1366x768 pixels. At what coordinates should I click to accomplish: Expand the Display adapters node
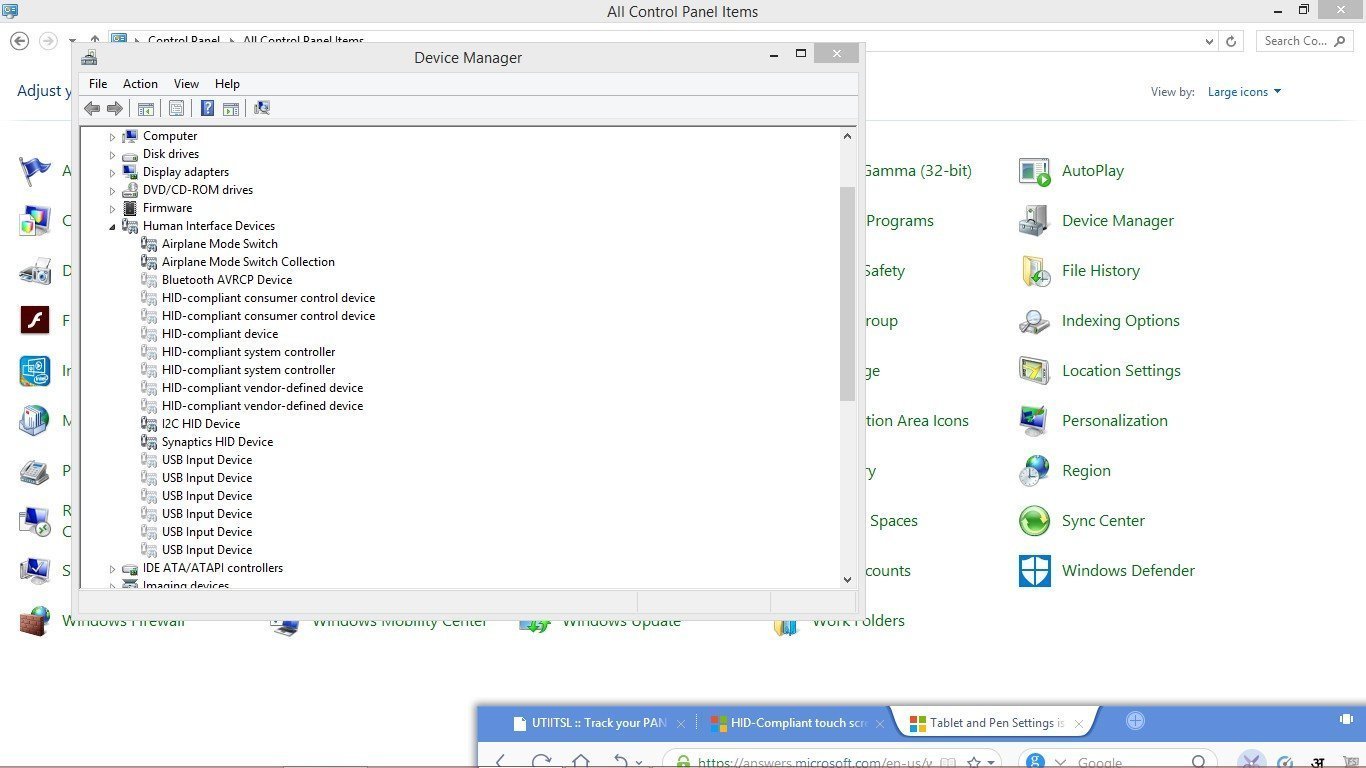click(113, 173)
